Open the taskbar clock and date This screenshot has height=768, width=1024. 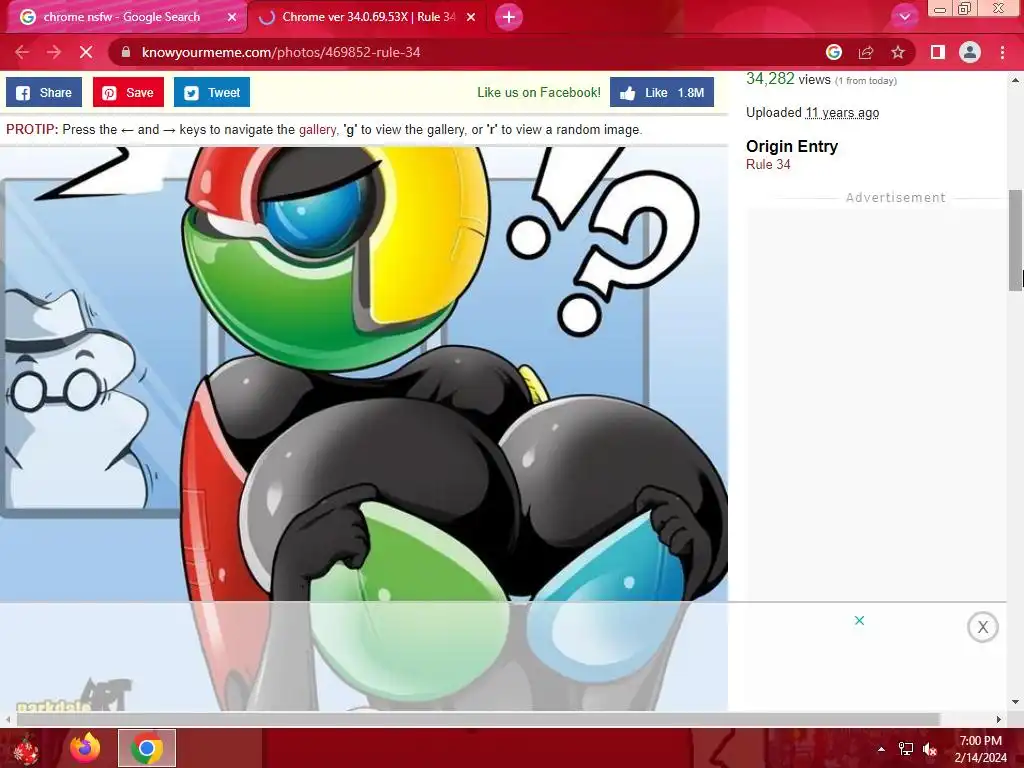tap(980, 749)
